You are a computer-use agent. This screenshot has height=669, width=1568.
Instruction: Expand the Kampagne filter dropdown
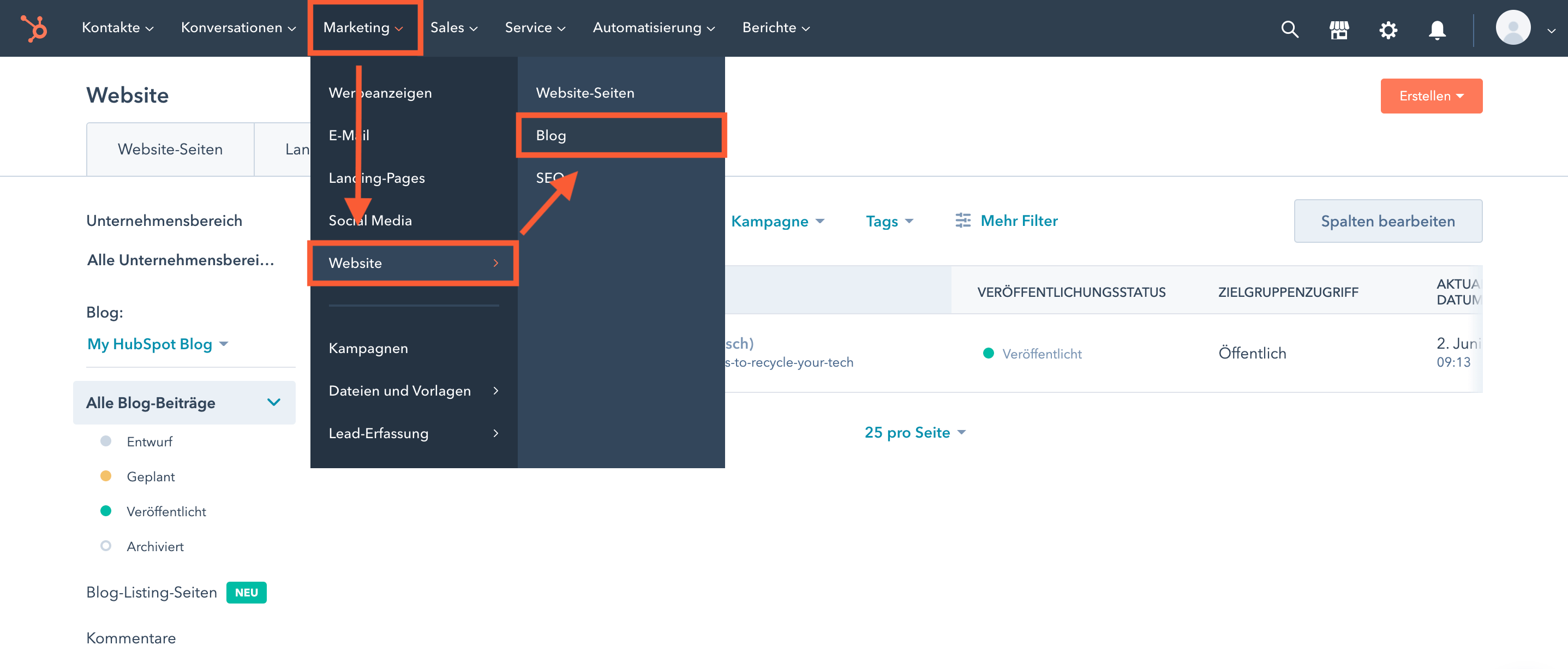tap(777, 221)
